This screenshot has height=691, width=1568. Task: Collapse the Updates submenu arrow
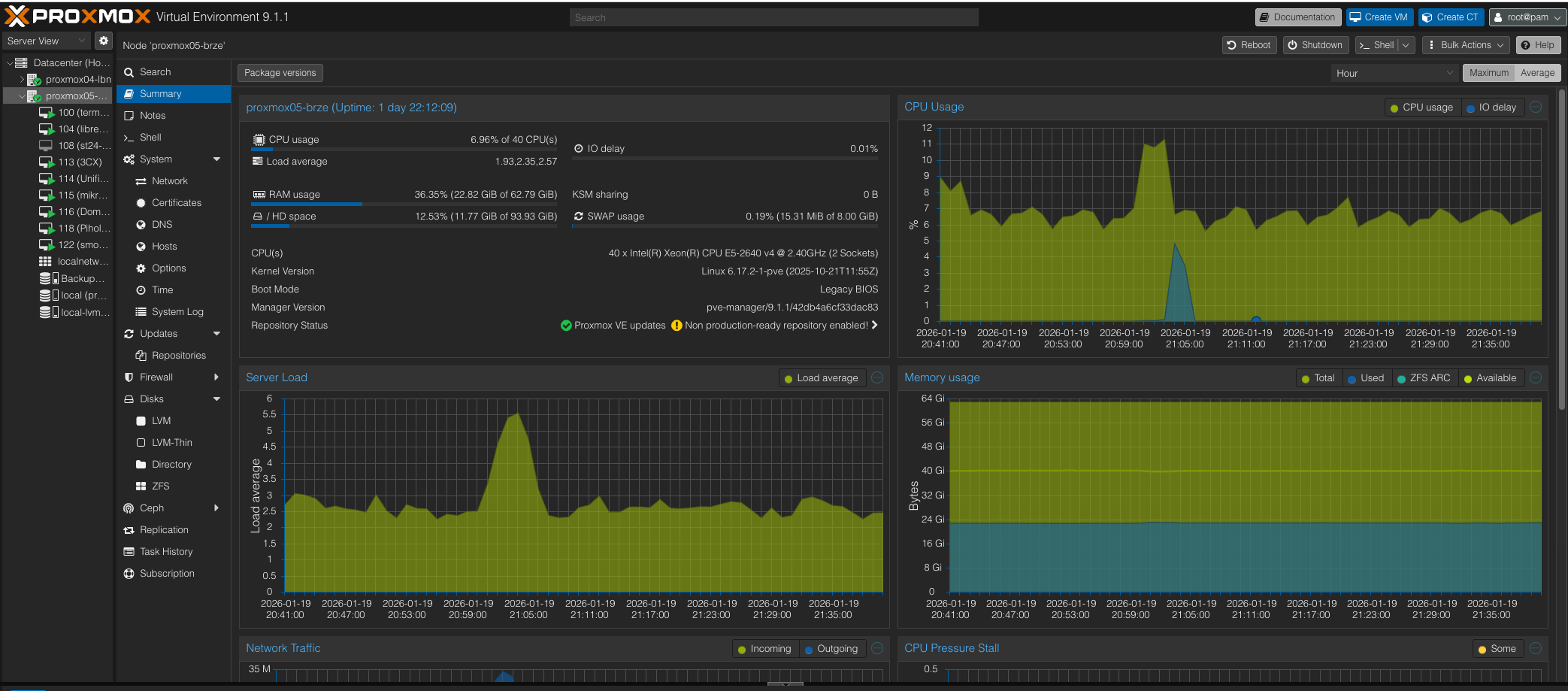pos(216,334)
